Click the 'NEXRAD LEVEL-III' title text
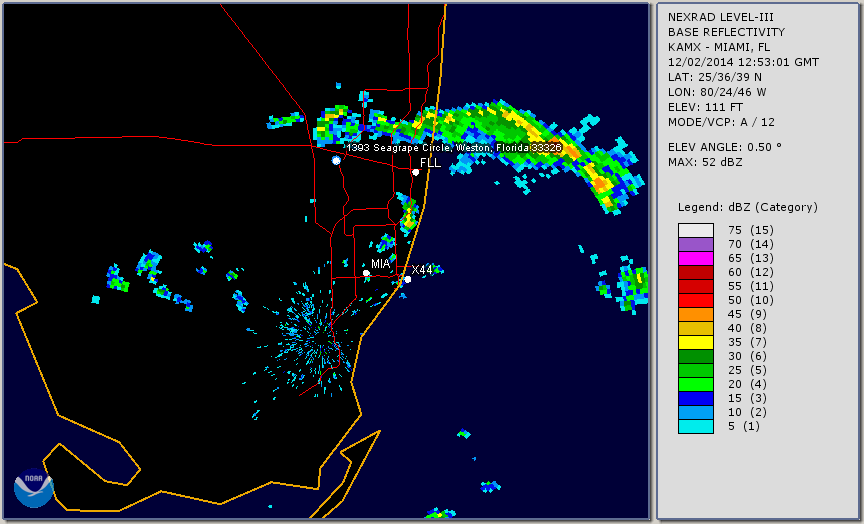 (x=721, y=18)
